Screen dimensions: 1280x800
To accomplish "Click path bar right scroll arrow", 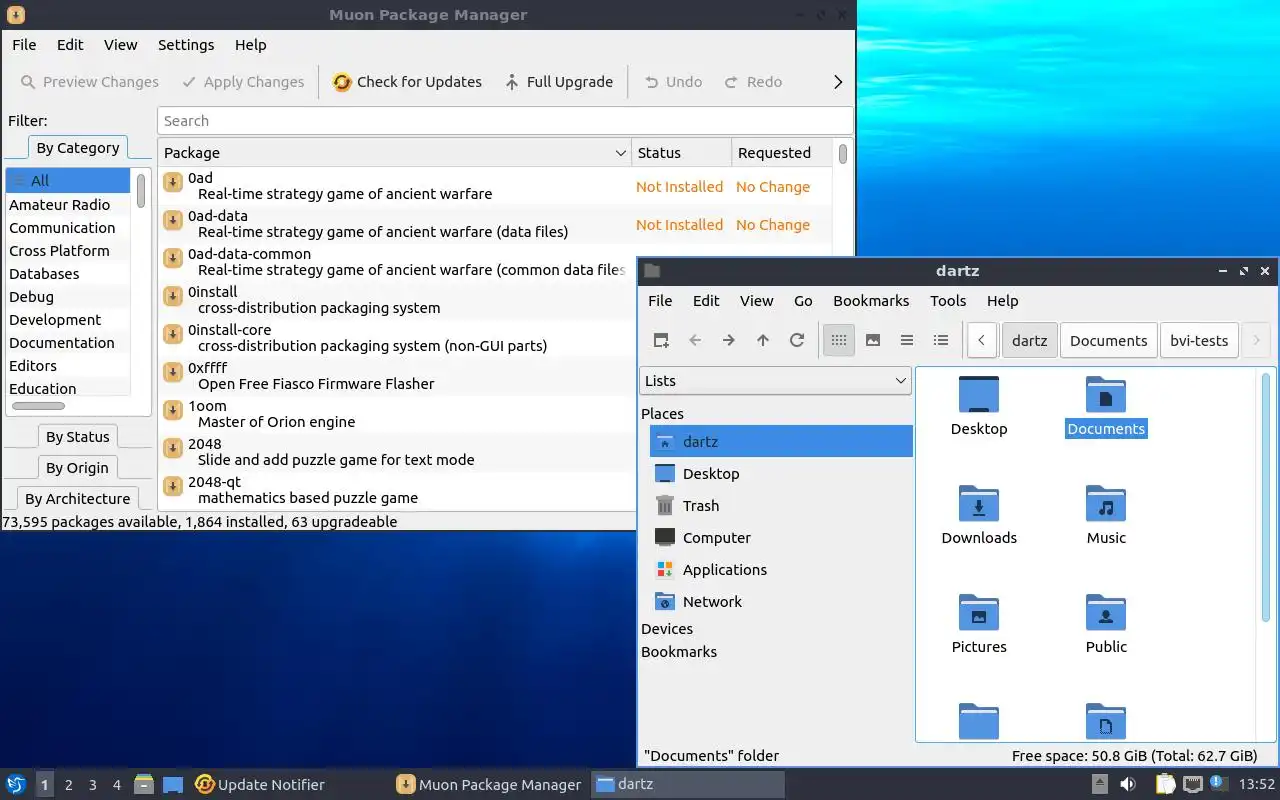I will (x=1256, y=340).
